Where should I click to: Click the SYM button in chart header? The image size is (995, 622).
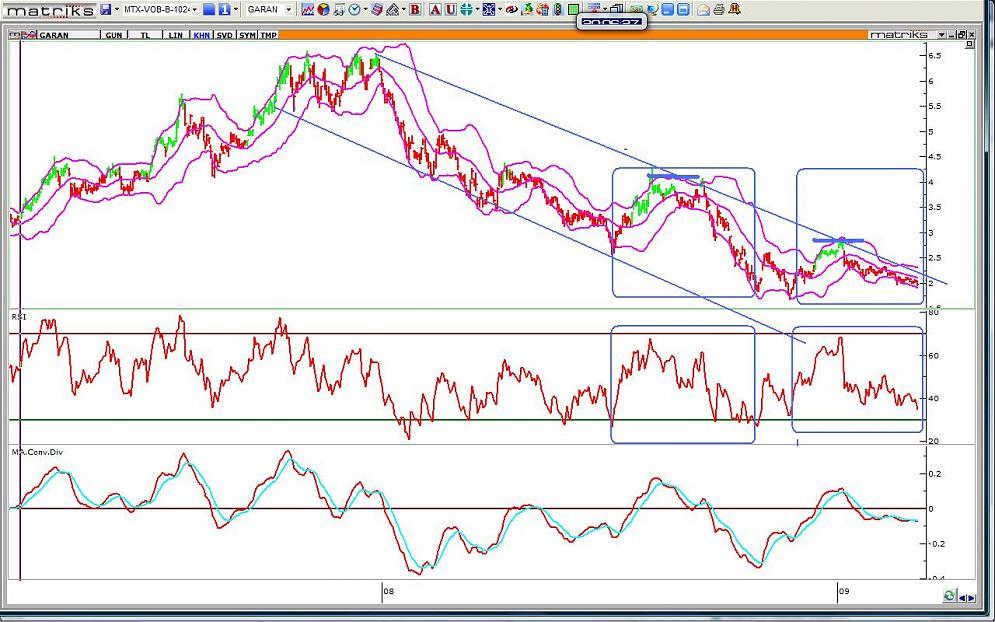[x=248, y=35]
